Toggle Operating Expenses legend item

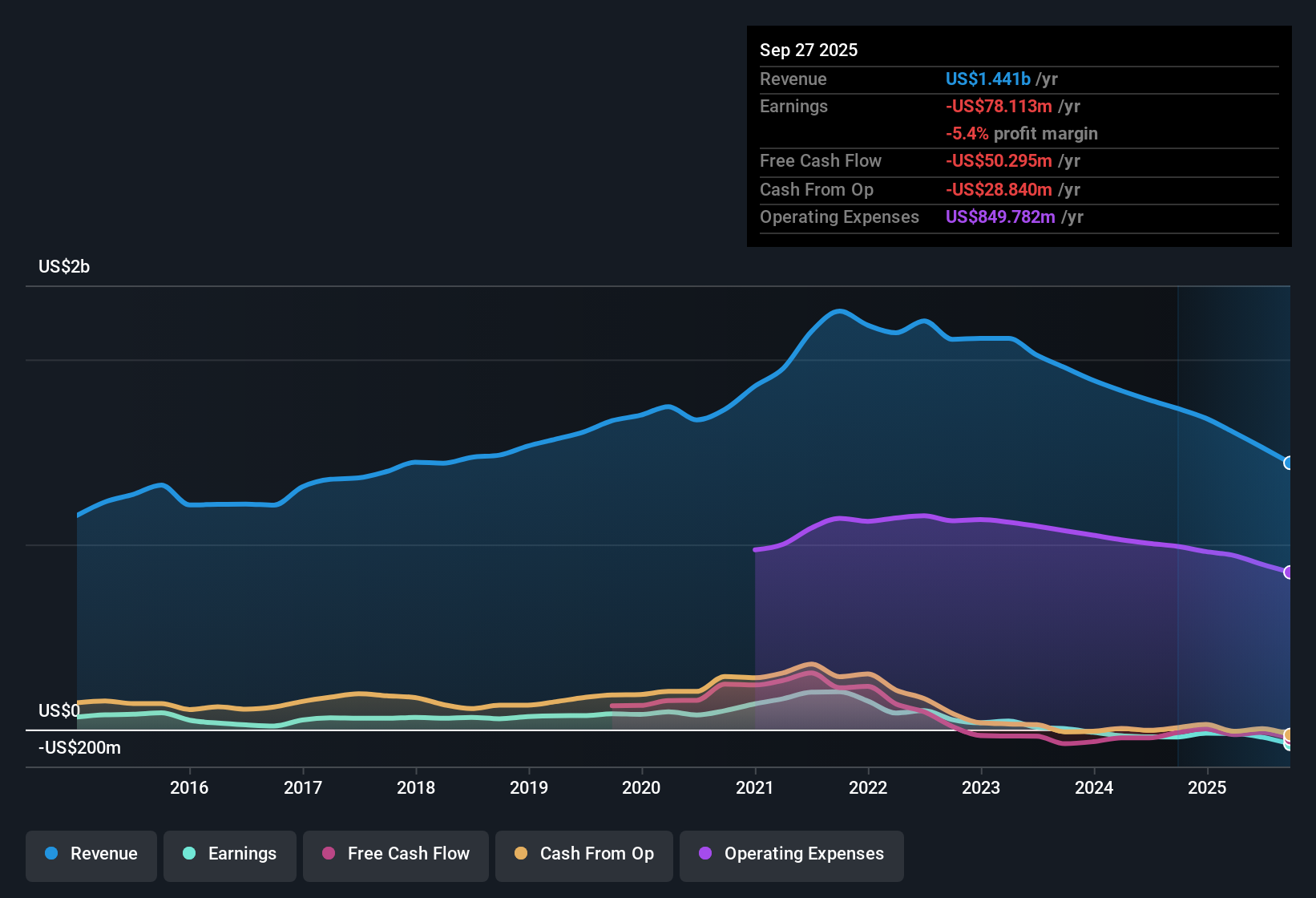click(792, 854)
